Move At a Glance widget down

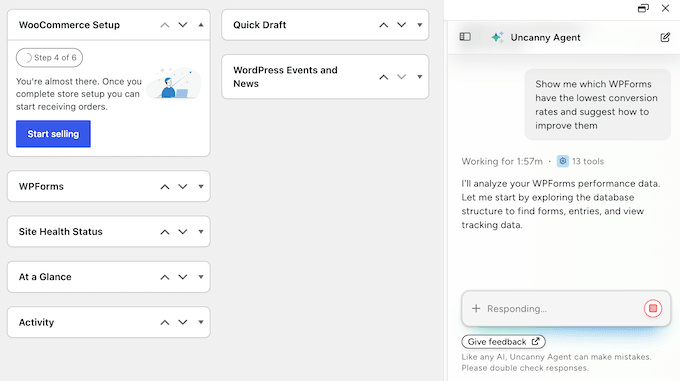point(183,277)
